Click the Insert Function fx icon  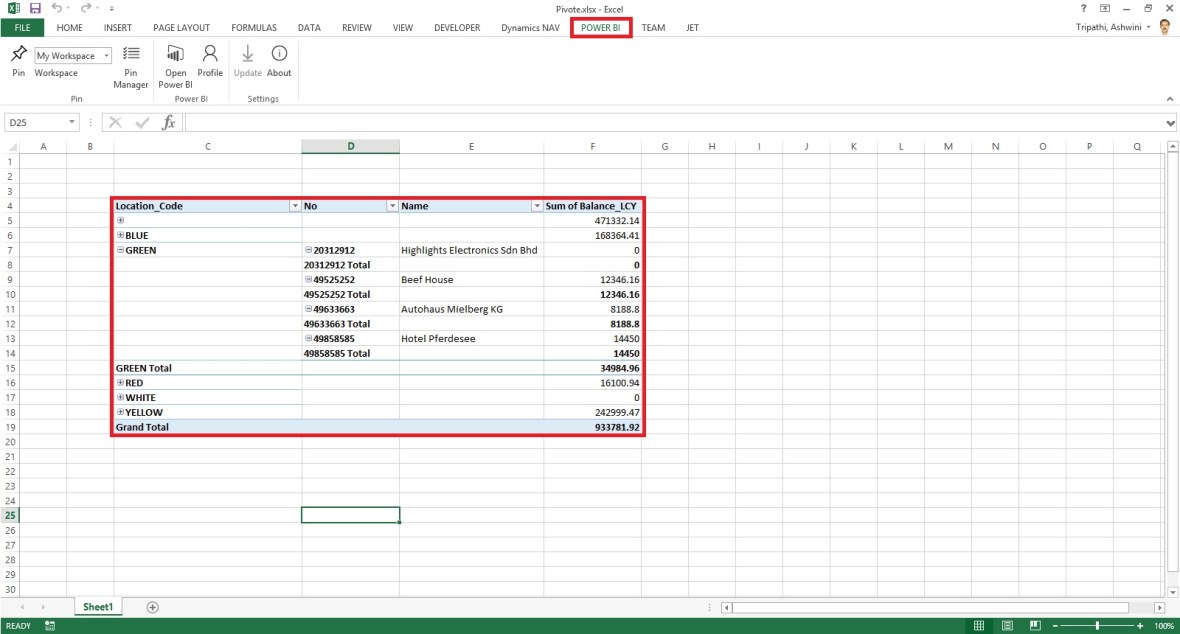coord(168,122)
